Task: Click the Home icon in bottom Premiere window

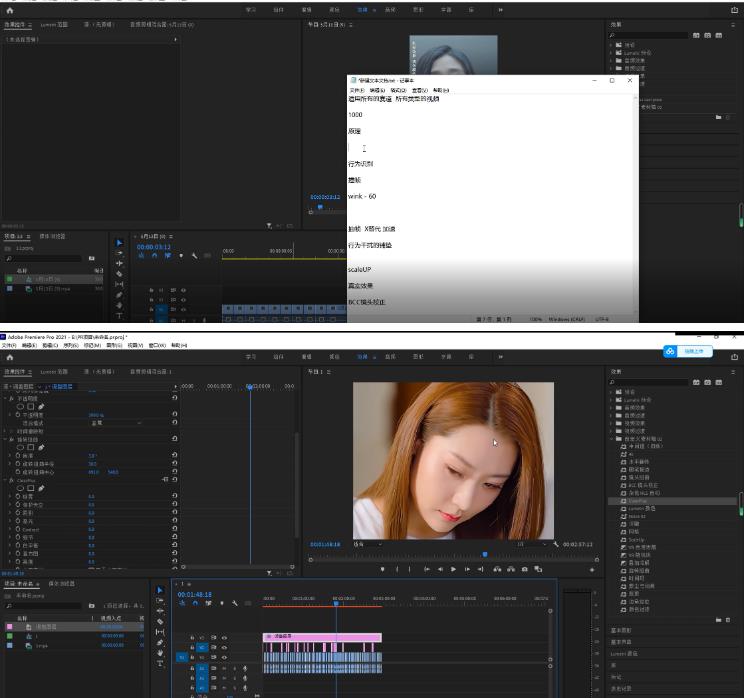Action: point(8,356)
